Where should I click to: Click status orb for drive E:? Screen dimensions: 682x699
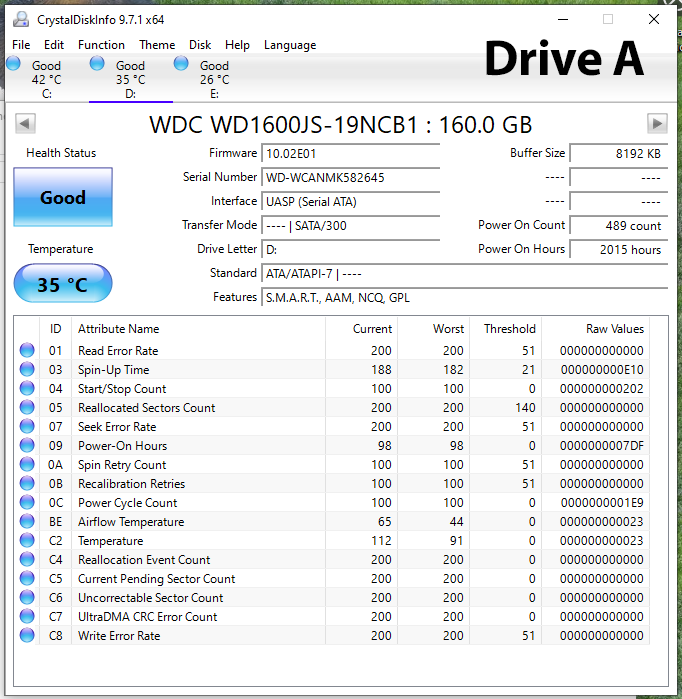[181, 64]
